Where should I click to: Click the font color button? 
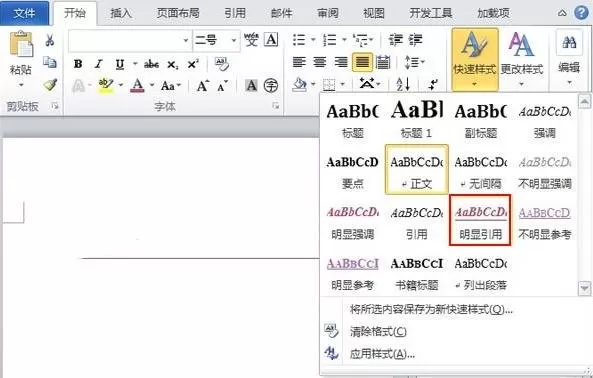point(137,86)
